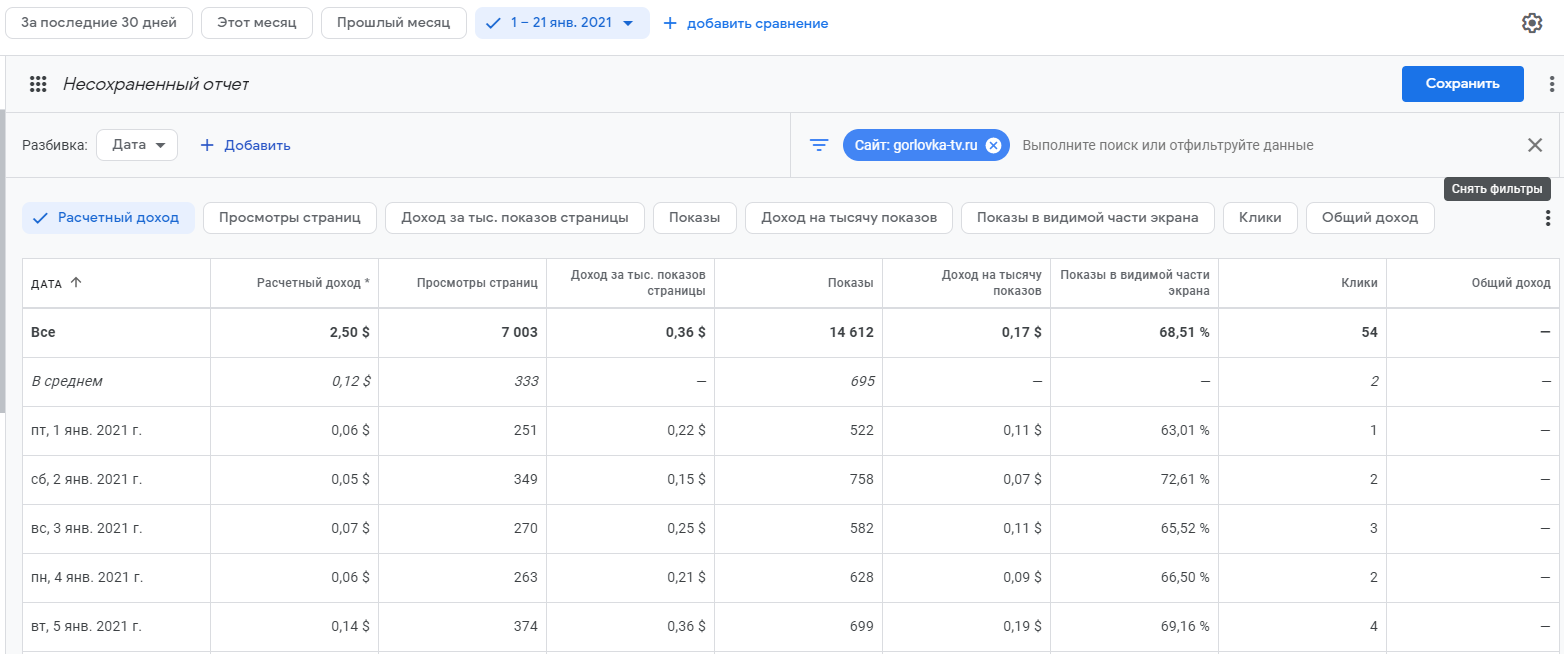Click the nine-dot report grid icon

(38, 84)
